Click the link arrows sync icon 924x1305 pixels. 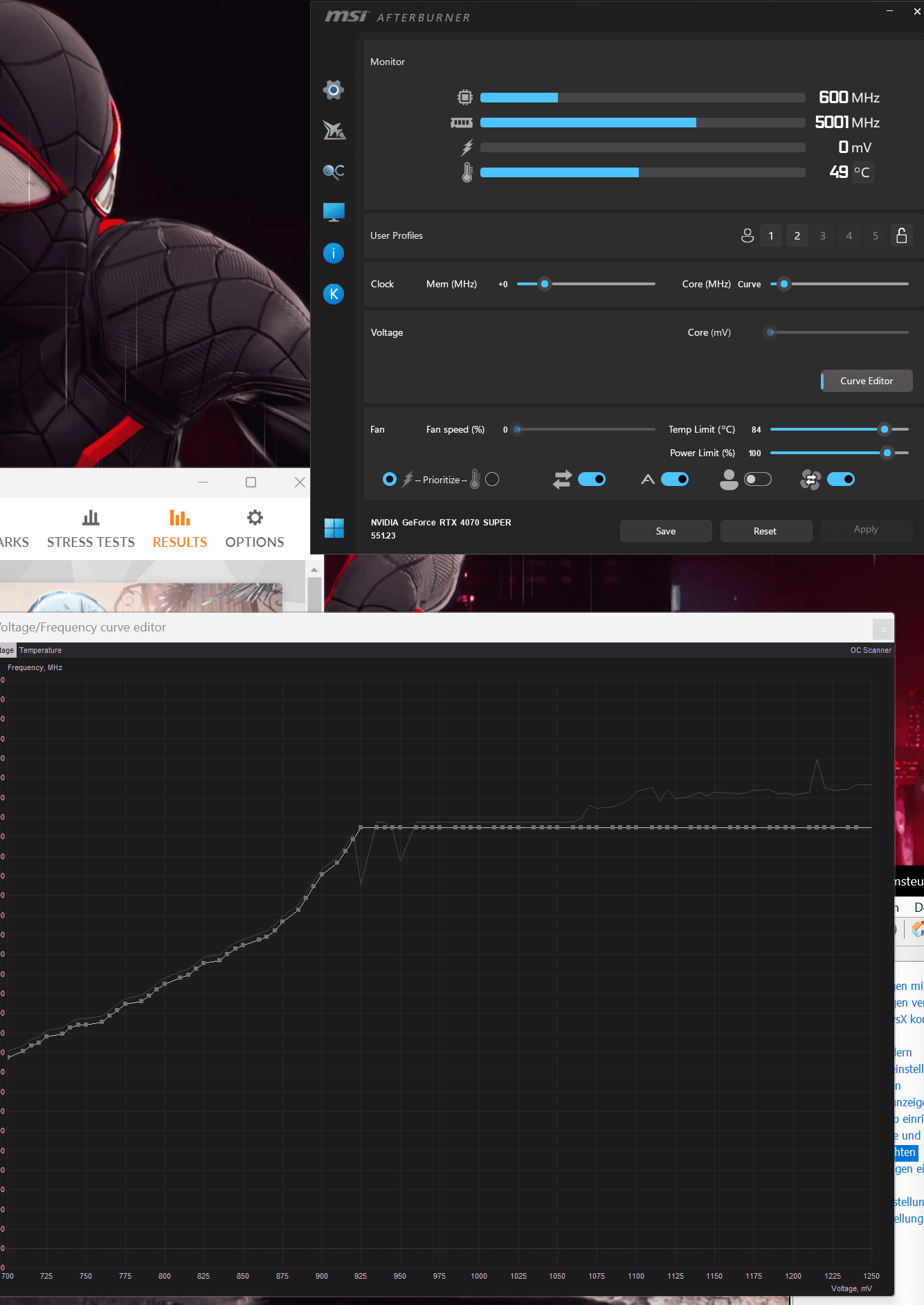(562, 479)
